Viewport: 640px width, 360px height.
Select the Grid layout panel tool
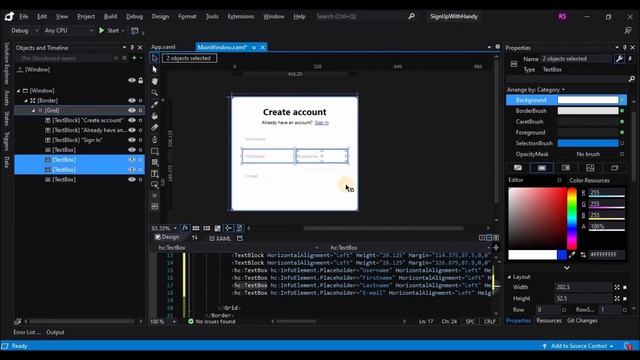pyautogui.click(x=155, y=162)
